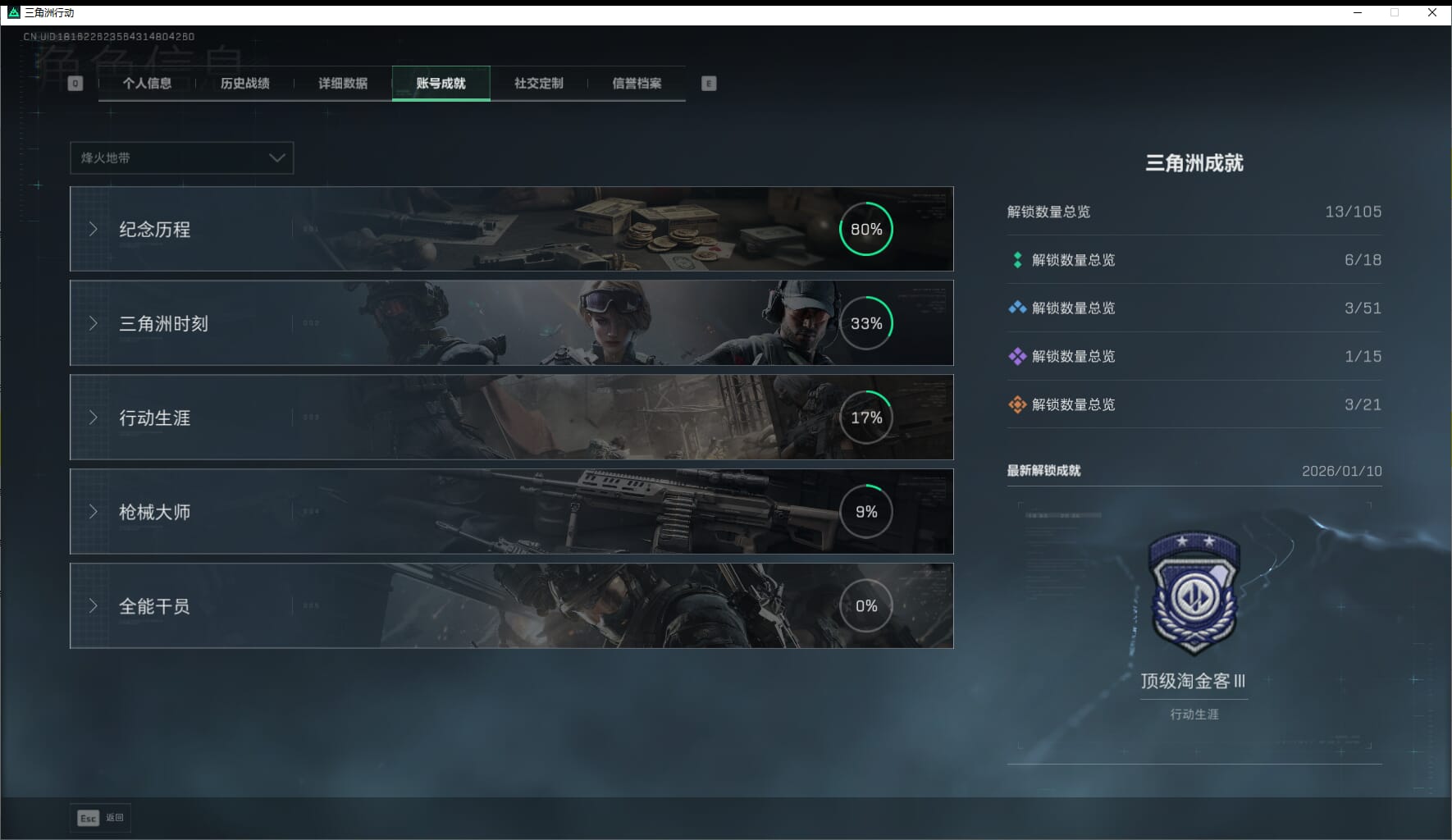Click the blue diamond rarity icon

(1017, 308)
